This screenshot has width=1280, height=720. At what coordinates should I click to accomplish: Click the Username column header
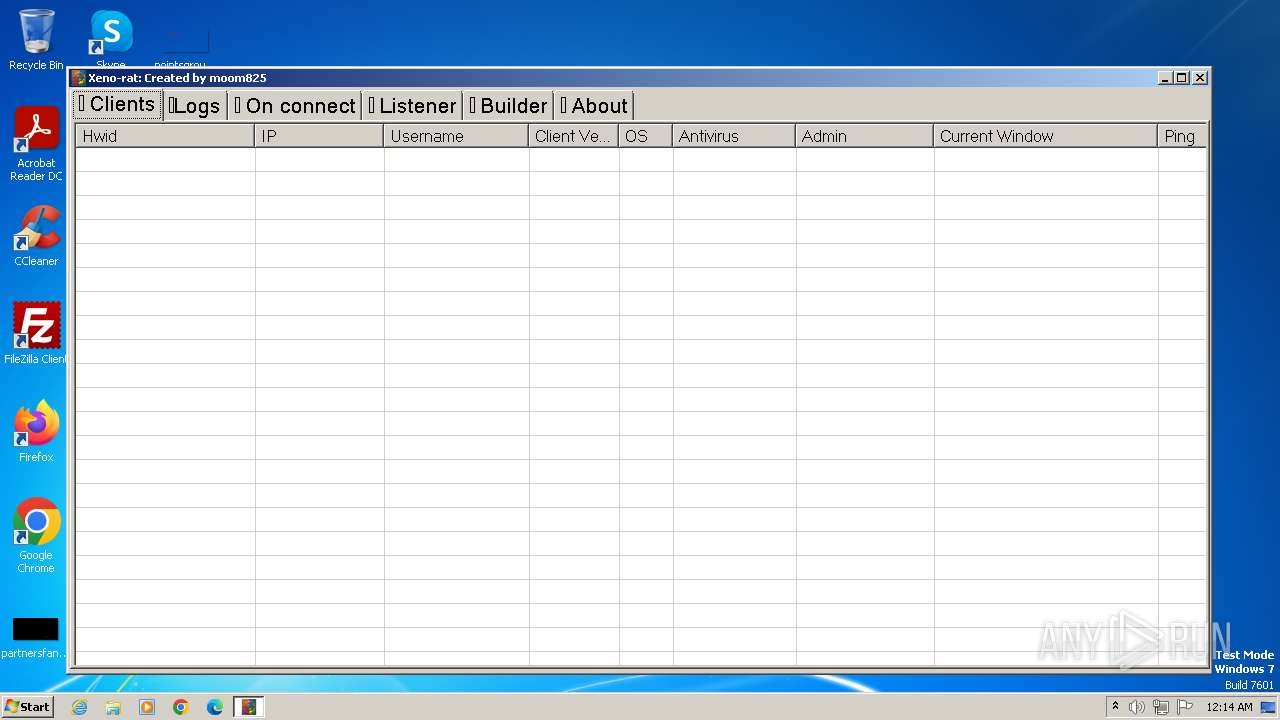pos(456,136)
